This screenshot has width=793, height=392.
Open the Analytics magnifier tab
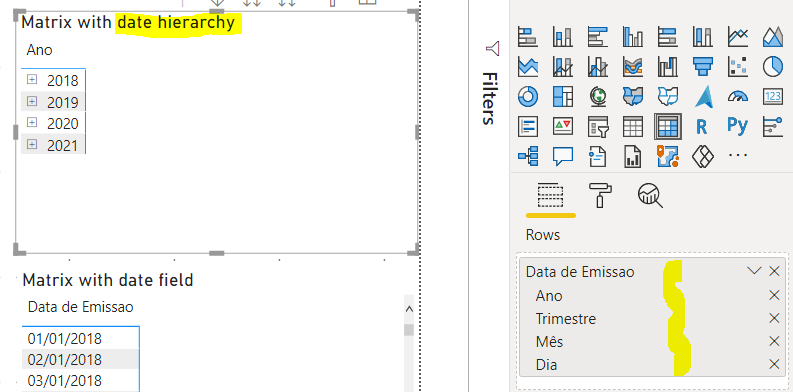pyautogui.click(x=650, y=196)
